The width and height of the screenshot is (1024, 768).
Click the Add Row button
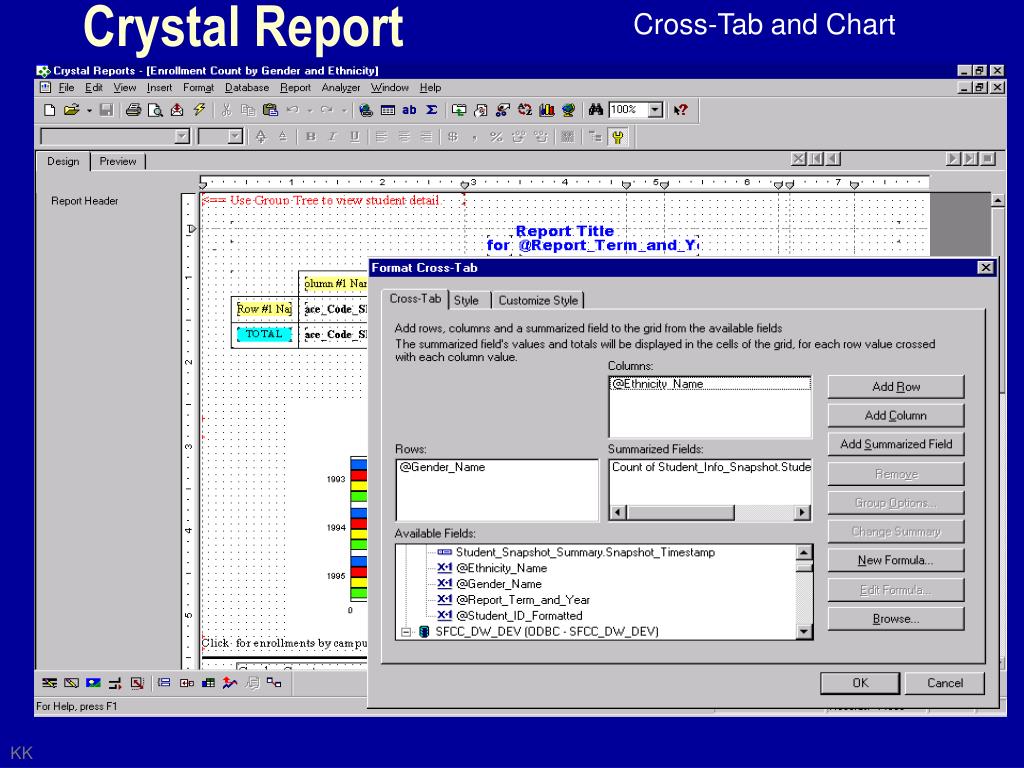[896, 387]
